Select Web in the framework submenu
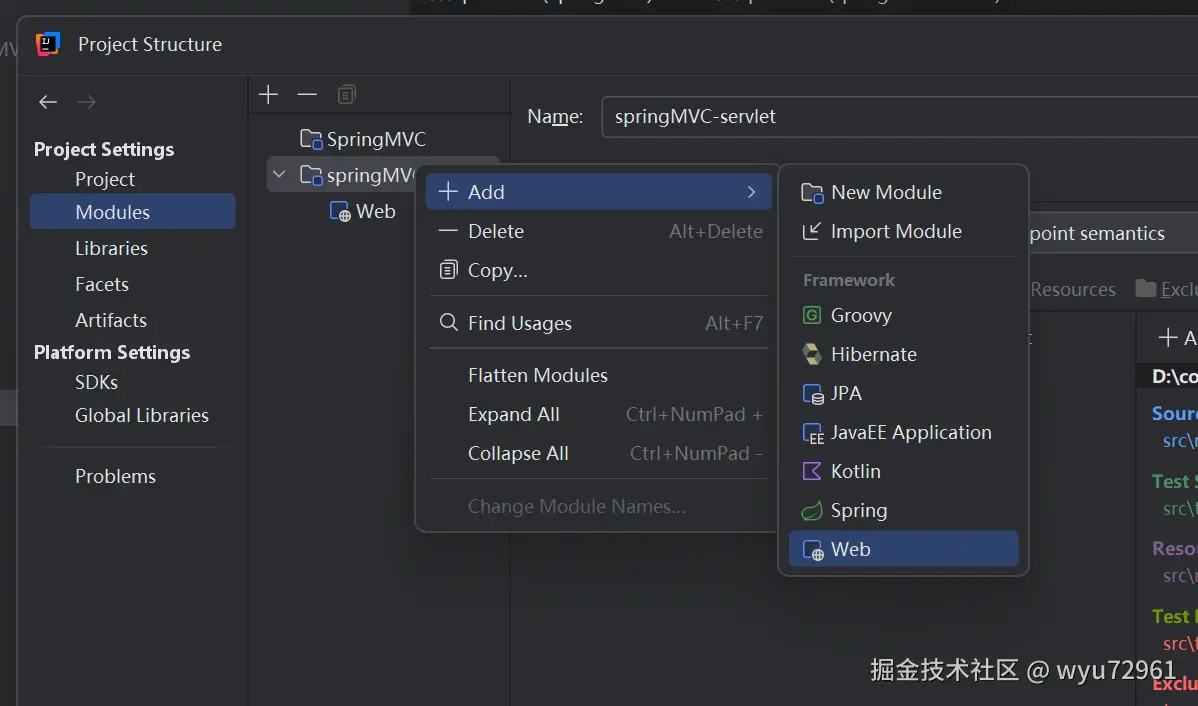 pos(850,550)
